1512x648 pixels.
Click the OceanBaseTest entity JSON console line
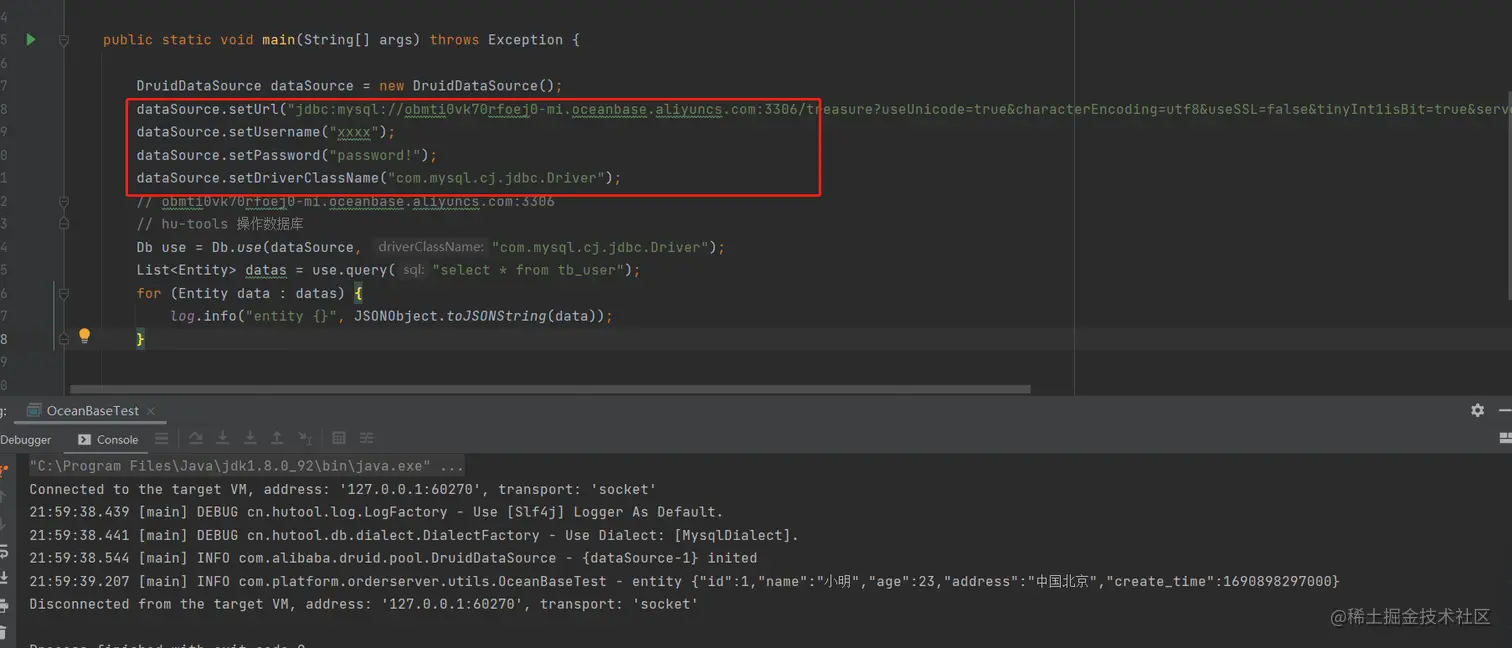tap(684, 581)
